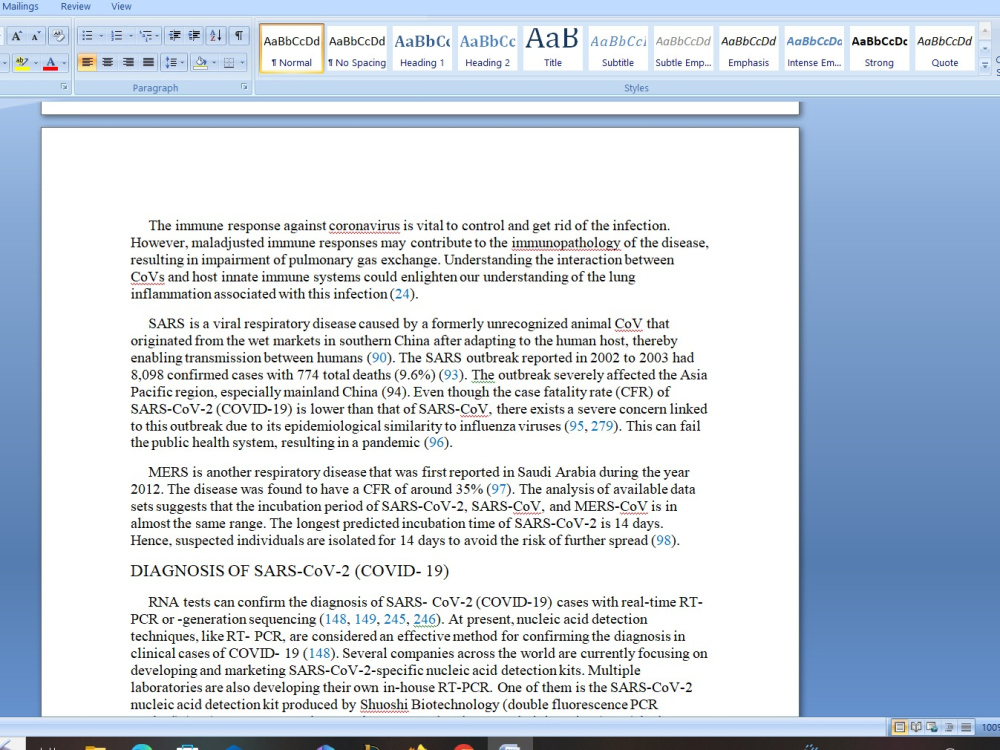Open the Borders dropdown arrow
Image resolution: width=1000 pixels, height=750 pixels.
(242, 62)
